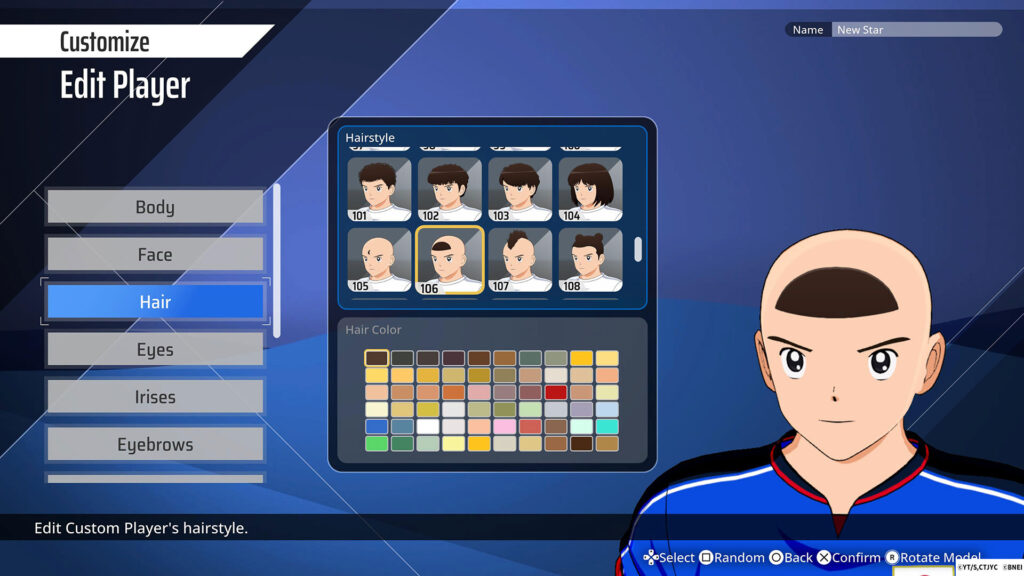Select dark brown hair color swatch
Viewport: 1024px width, 576px height.
tap(377, 358)
